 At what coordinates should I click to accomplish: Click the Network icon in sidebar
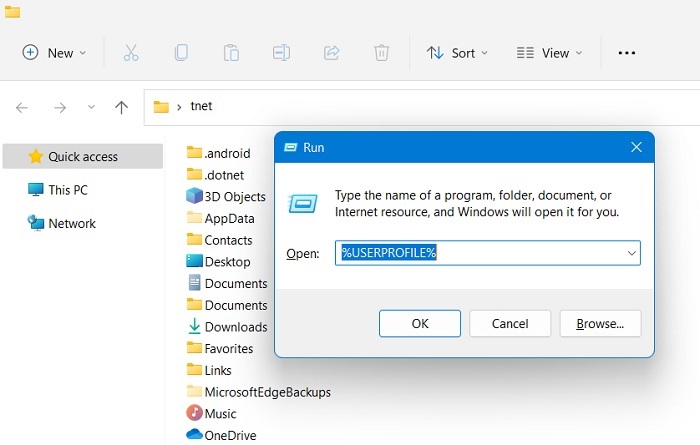[36, 223]
